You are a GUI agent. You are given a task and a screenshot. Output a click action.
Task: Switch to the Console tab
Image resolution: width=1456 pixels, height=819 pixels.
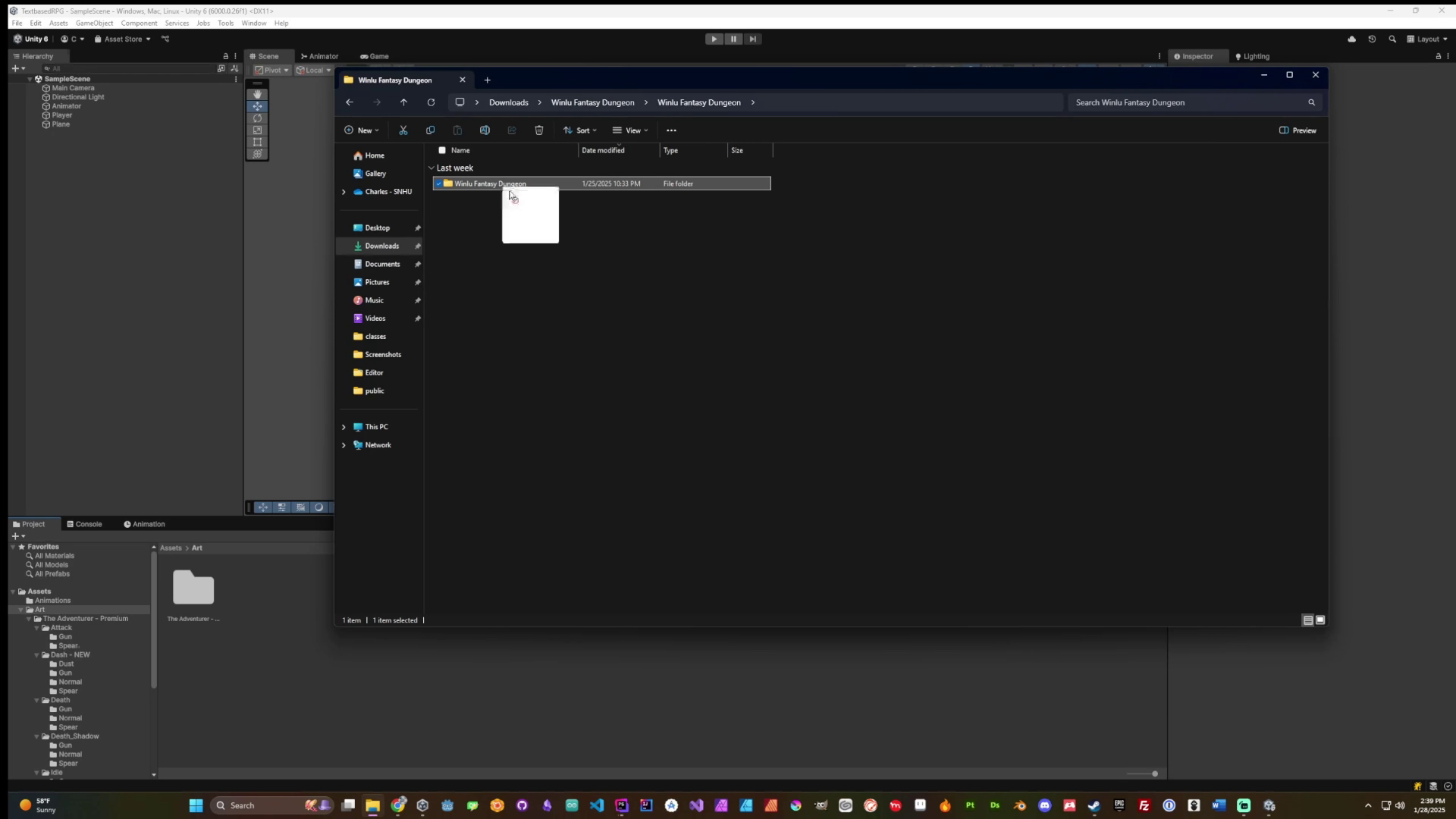[x=84, y=524]
